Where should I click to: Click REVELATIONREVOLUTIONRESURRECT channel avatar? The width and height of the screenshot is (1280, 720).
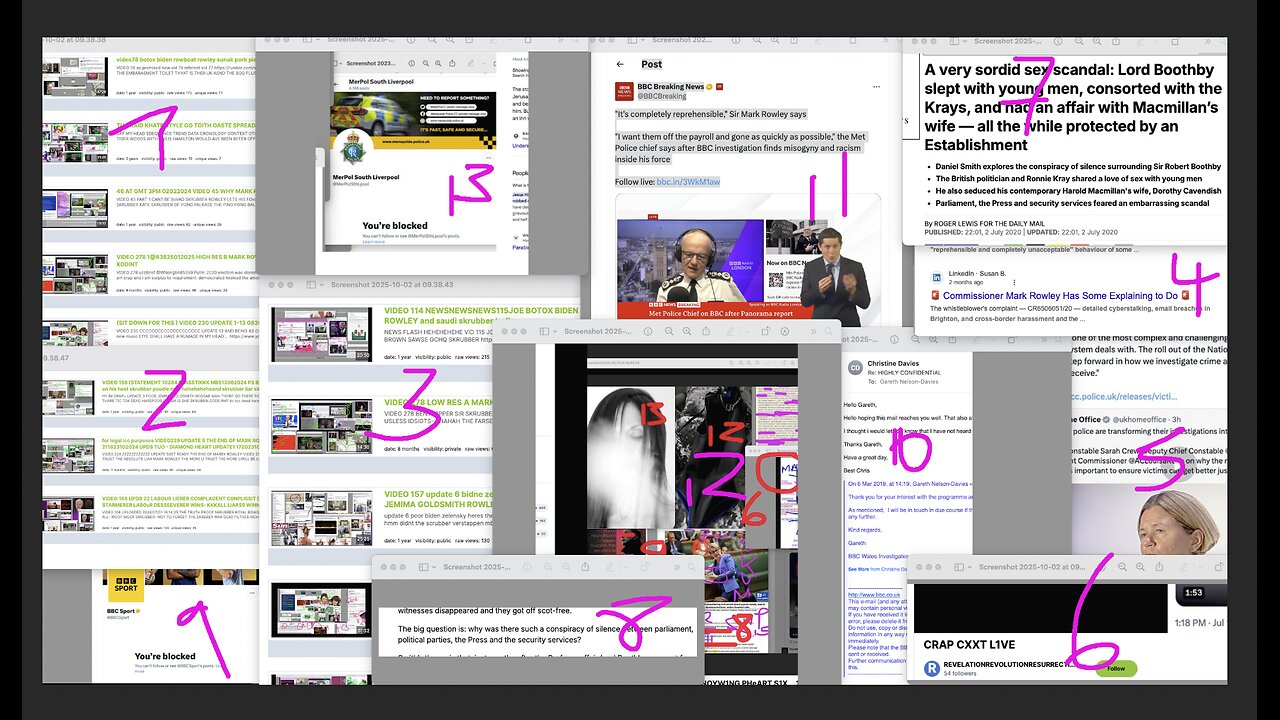(932, 668)
